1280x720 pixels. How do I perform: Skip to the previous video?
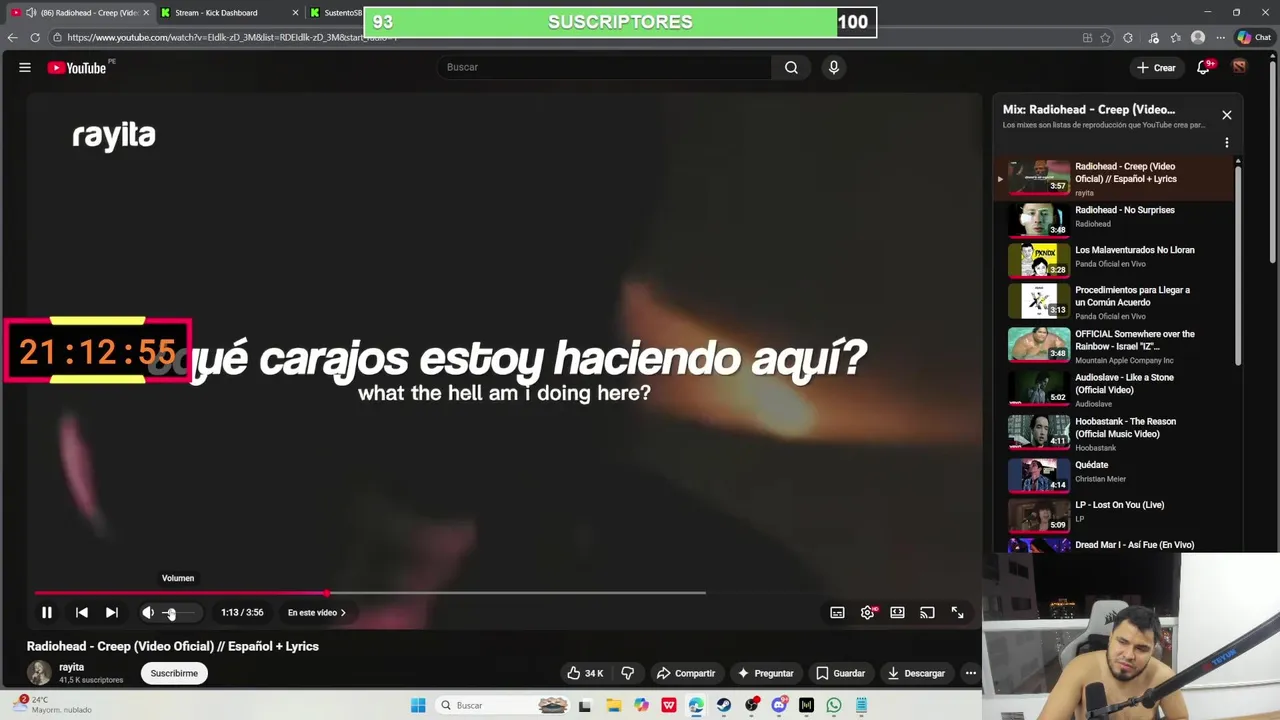coord(82,612)
